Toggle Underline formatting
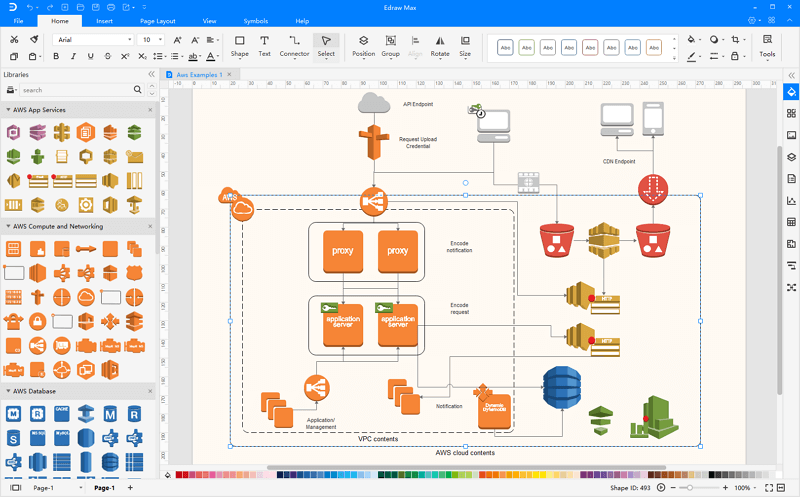The width and height of the screenshot is (800, 497). pos(90,56)
